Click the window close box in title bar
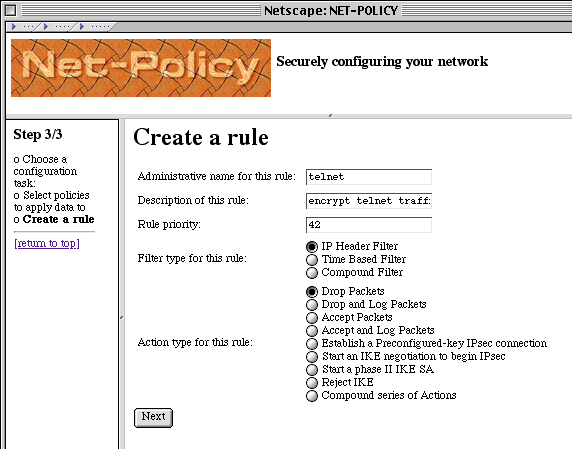This screenshot has width=572, height=449. (x=11, y=11)
